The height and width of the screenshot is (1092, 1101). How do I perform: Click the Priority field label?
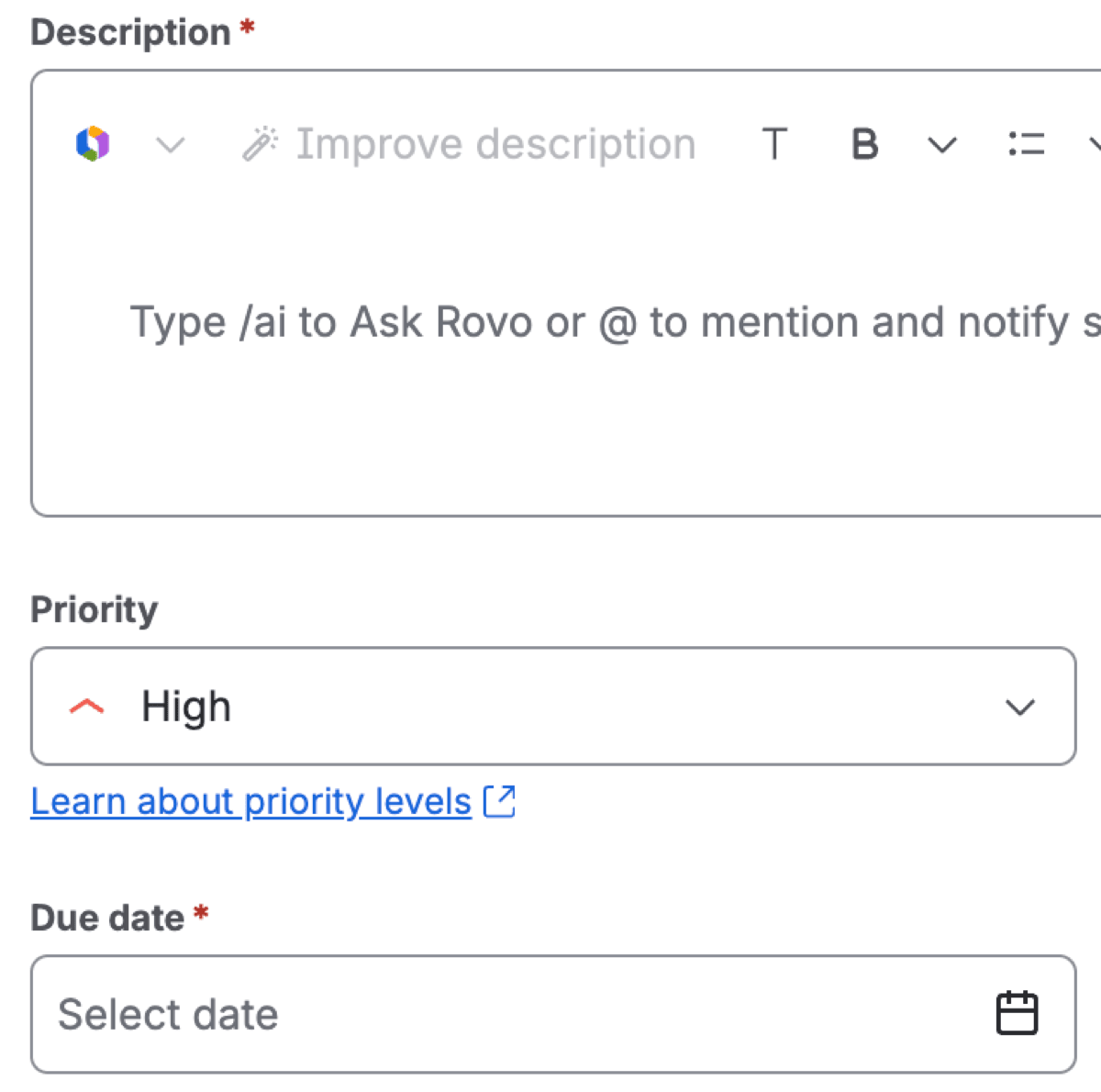pos(95,609)
